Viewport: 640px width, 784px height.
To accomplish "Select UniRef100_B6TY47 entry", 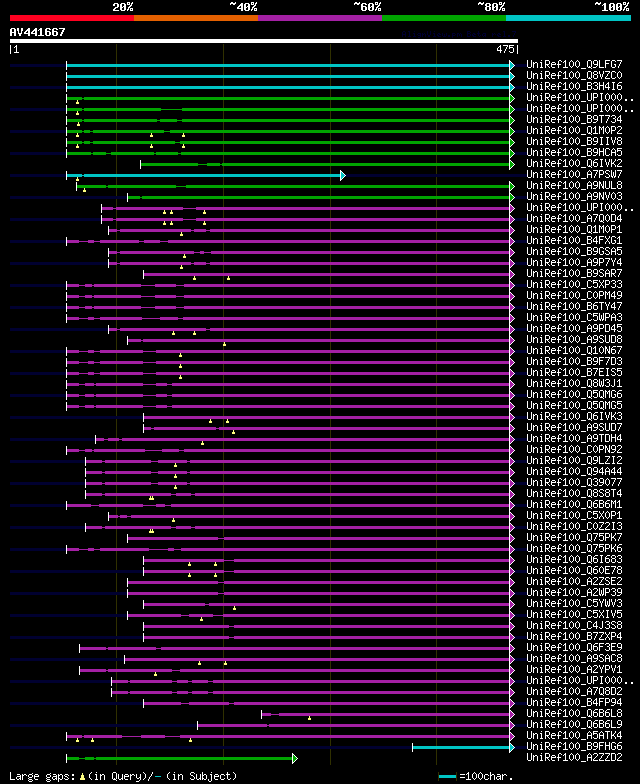I will click(x=574, y=306).
